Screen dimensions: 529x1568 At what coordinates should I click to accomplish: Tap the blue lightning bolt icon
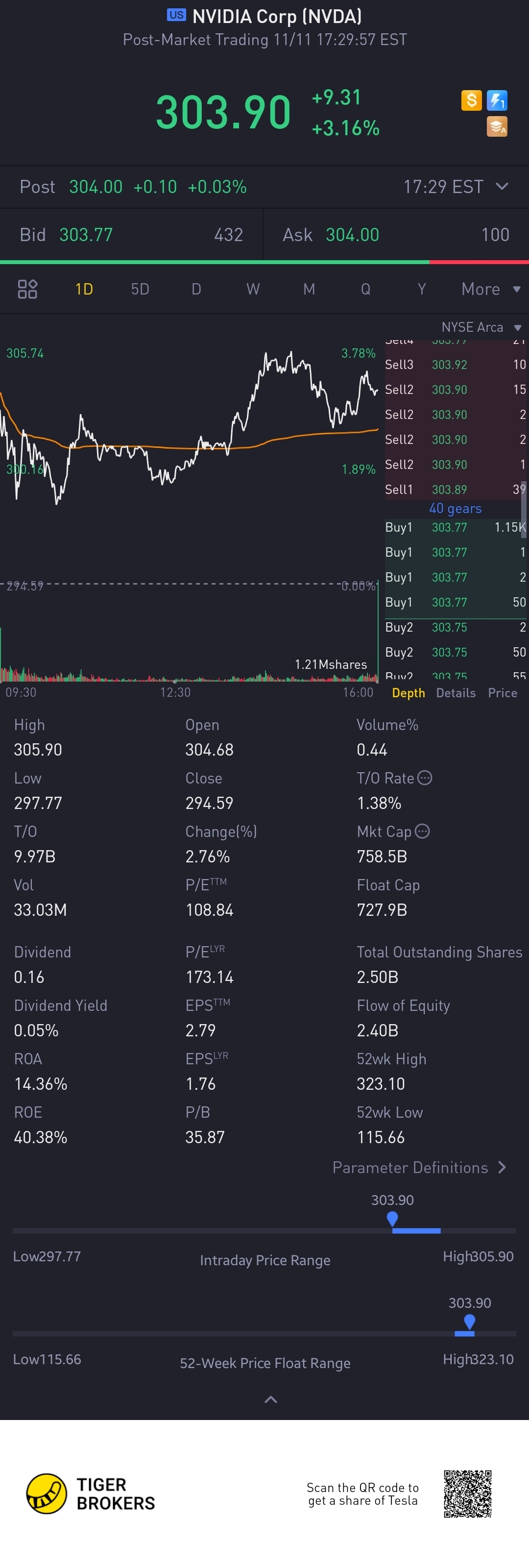click(x=497, y=100)
